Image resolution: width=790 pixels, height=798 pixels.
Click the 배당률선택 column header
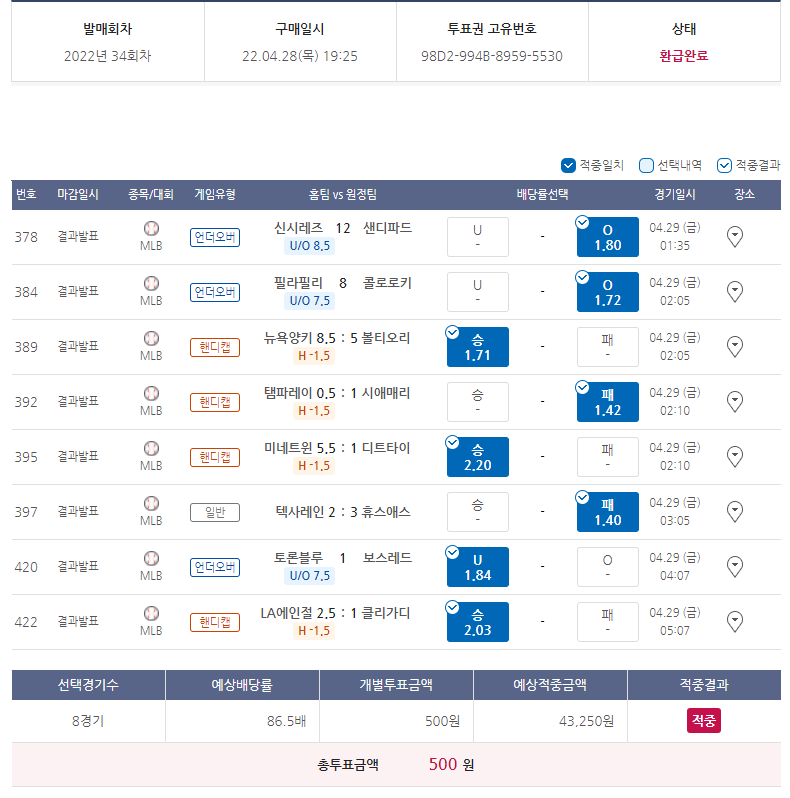[x=543, y=194]
